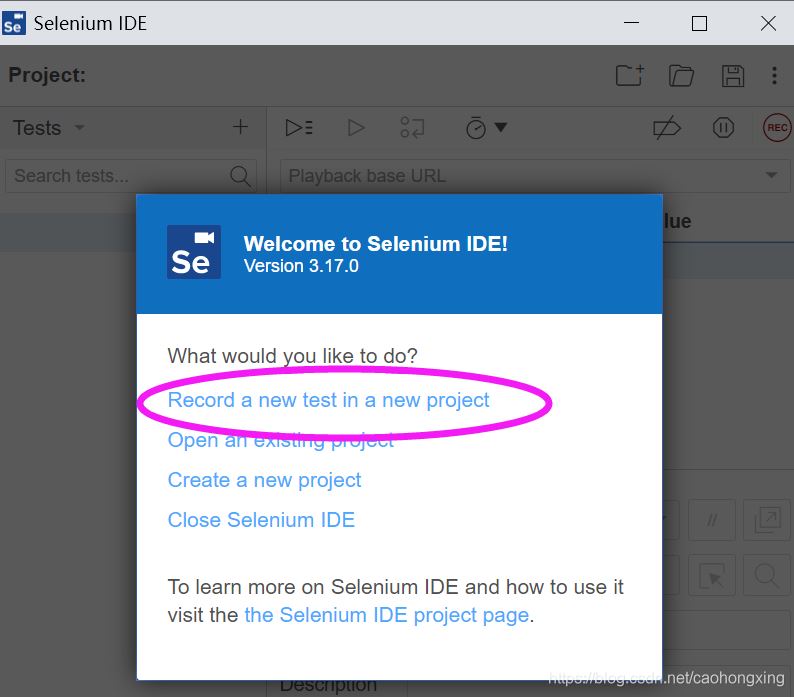The height and width of the screenshot is (697, 794).
Task: Maximize the Selenium IDE window
Action: click(699, 23)
